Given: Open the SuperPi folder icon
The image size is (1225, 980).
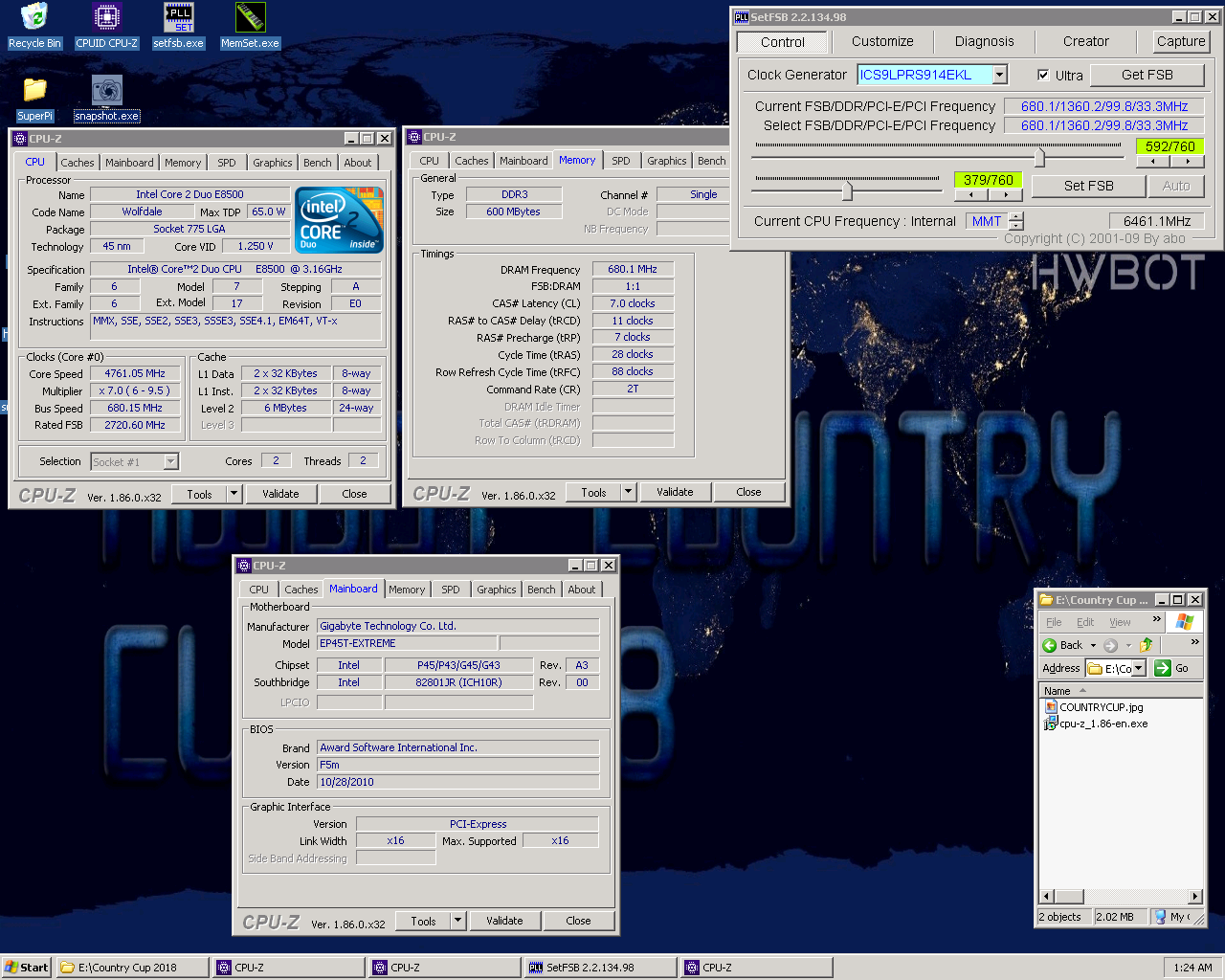Looking at the screenshot, I should pos(34,89).
